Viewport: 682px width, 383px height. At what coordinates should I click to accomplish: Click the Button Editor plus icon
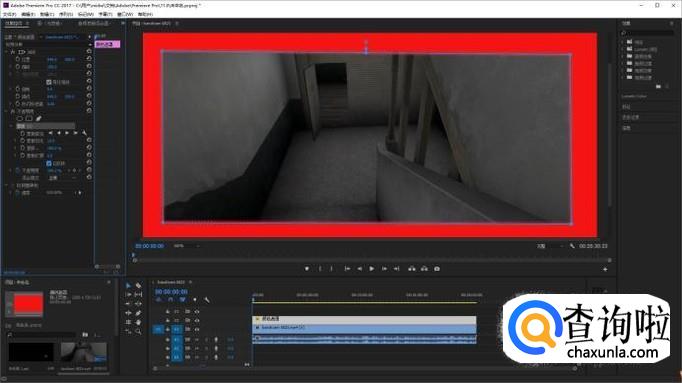[x=605, y=269]
